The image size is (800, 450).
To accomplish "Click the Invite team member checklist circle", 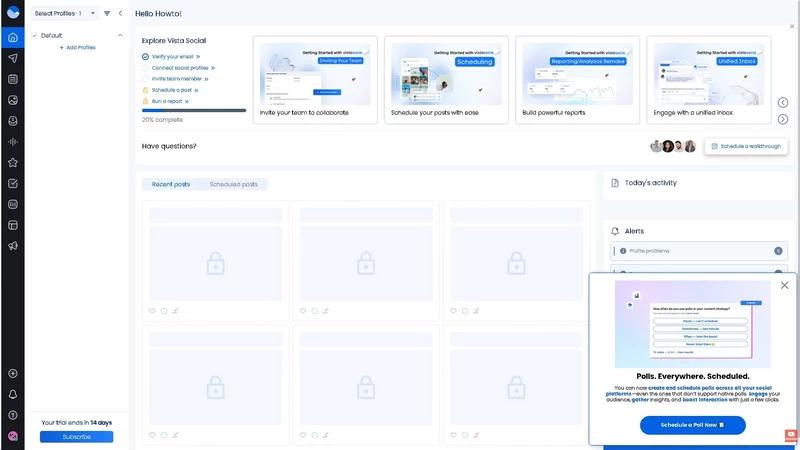I will click(x=145, y=79).
